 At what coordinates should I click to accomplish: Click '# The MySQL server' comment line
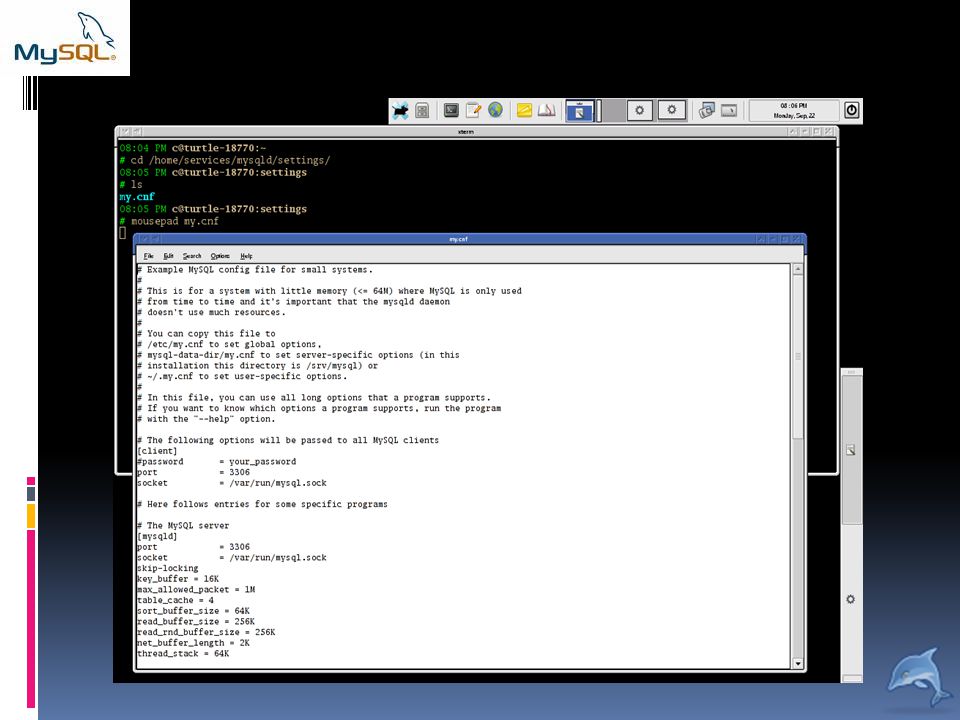[x=183, y=525]
